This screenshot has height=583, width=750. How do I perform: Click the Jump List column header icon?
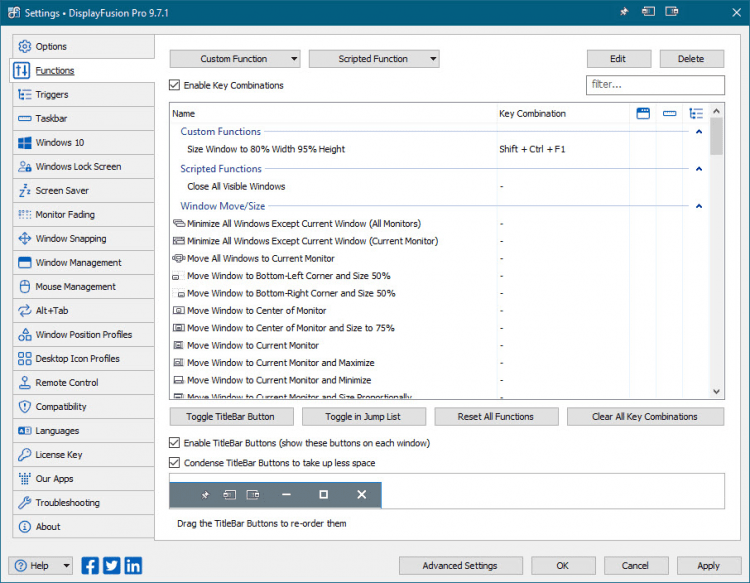pos(697,114)
